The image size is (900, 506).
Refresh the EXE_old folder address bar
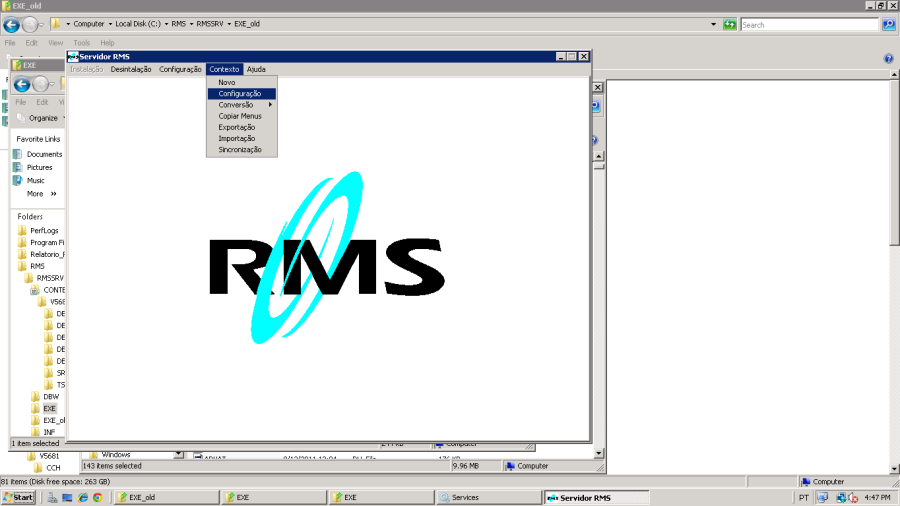730,25
